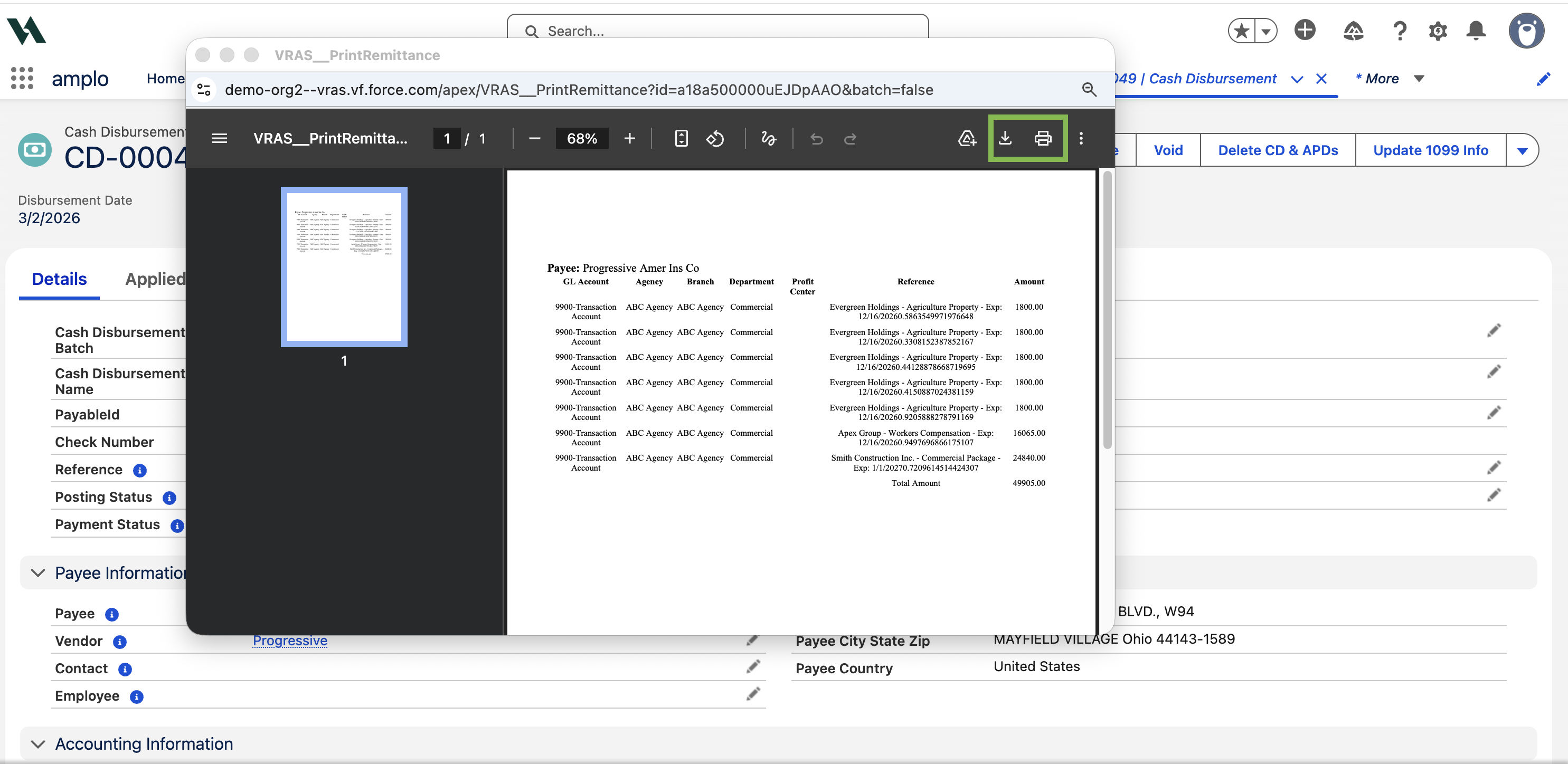Zoom out of the PDF document
The image size is (1568, 764).
click(x=534, y=139)
